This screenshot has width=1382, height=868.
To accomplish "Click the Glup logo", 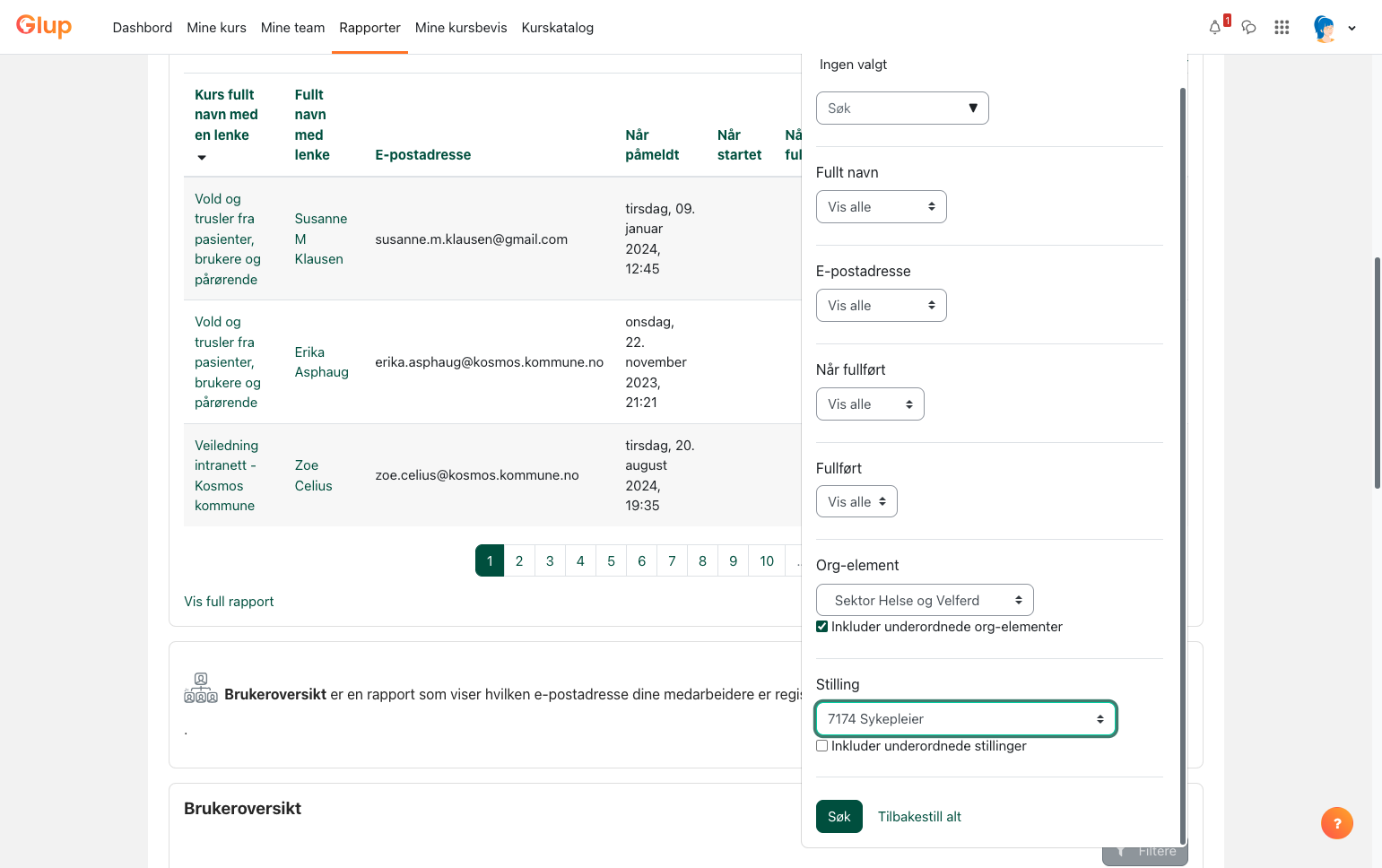I will point(44,26).
